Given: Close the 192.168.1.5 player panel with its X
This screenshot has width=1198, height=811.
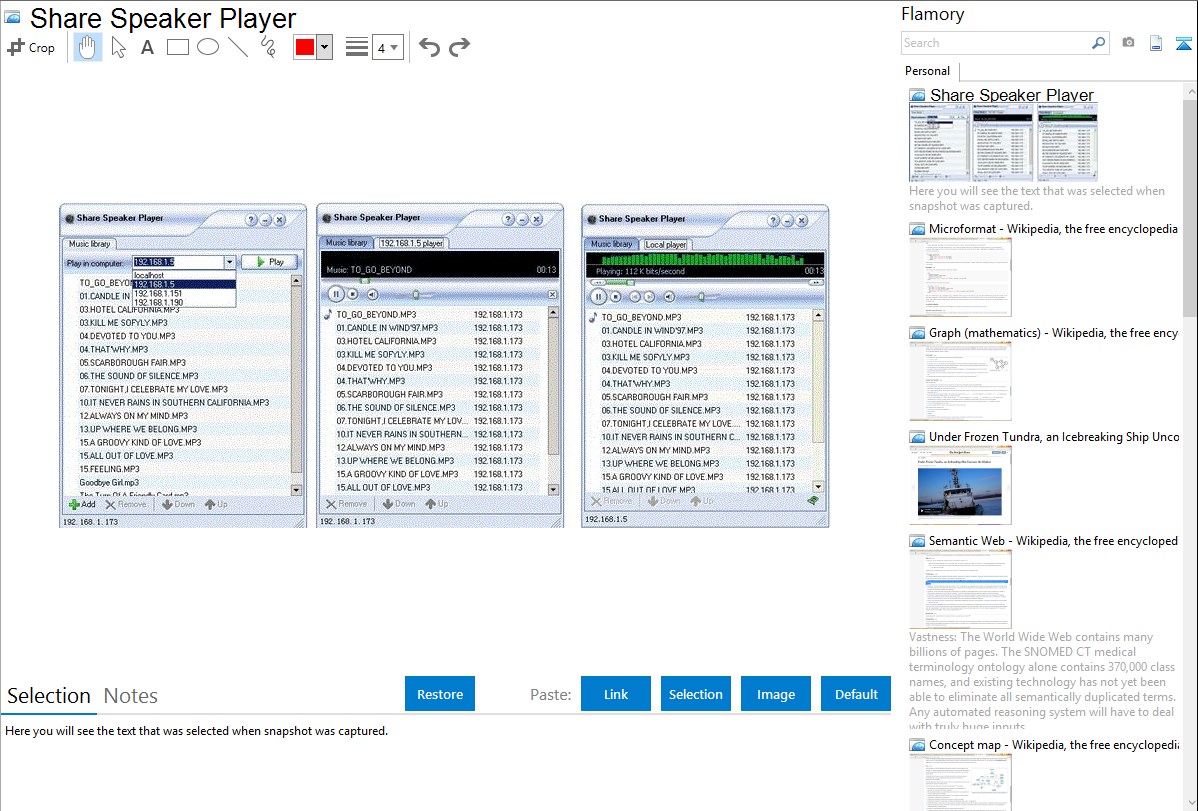Looking at the screenshot, I should click(x=552, y=294).
